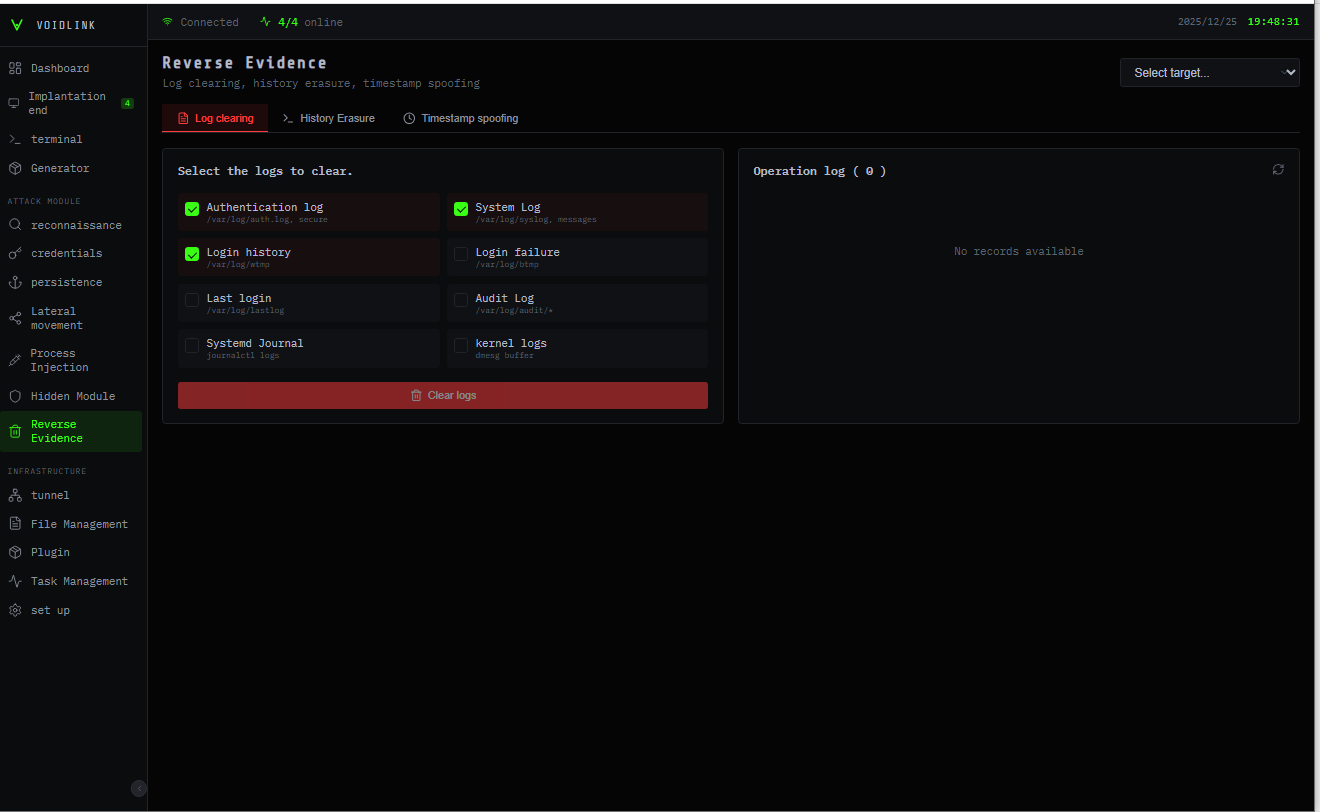Open the Hidden Module section

tap(14, 396)
